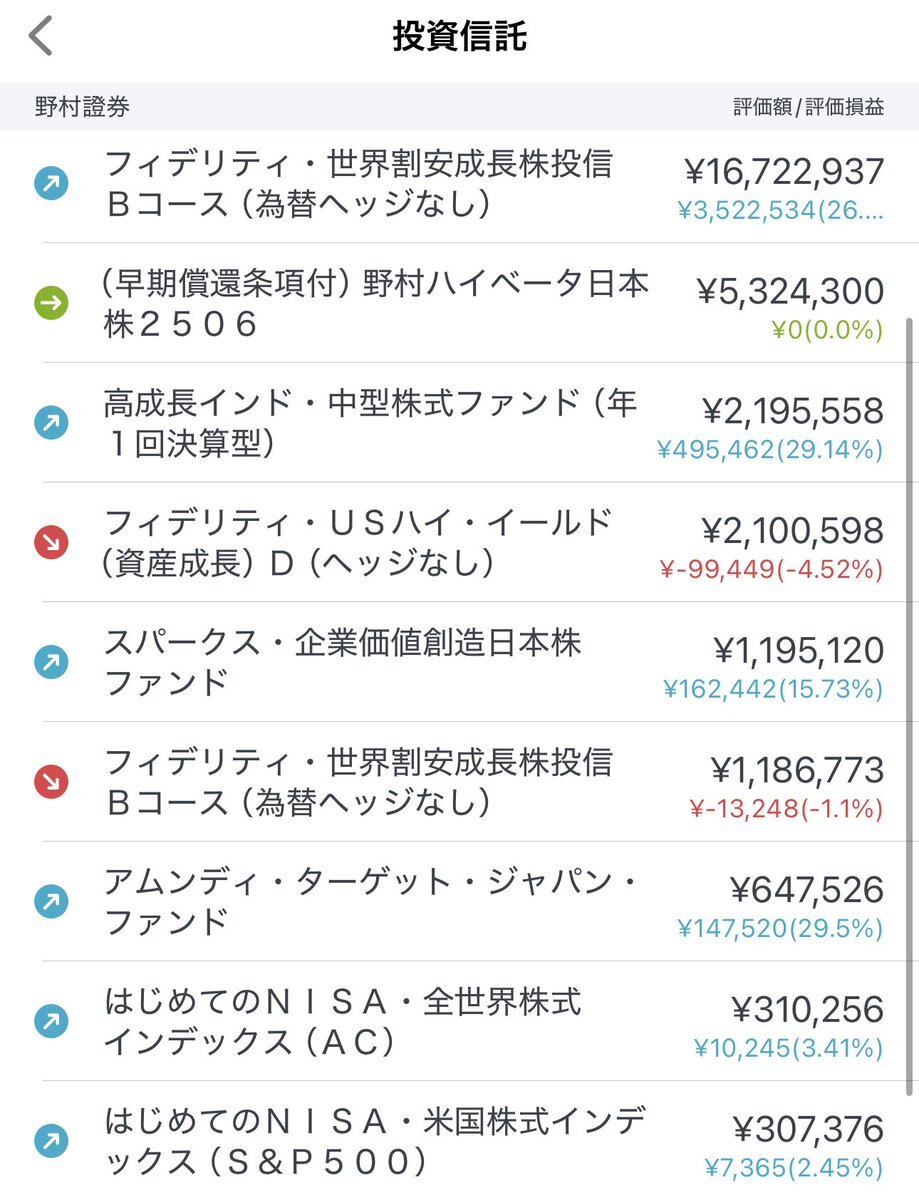Screen dimensions: 919x1200
Task: Tap the blue up-arrow icon for アムンディ・ターゲット・ジャパン
Action: [51, 901]
